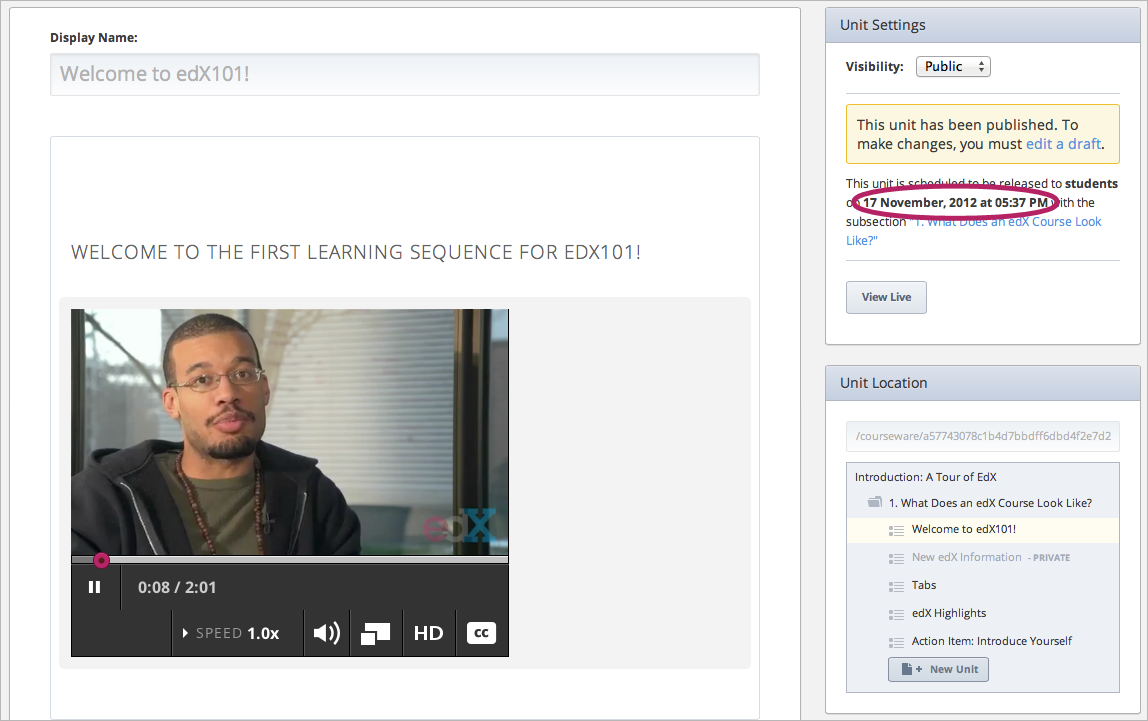Click the New Unit button
Screen dimensions: 1148x721
click(938, 669)
